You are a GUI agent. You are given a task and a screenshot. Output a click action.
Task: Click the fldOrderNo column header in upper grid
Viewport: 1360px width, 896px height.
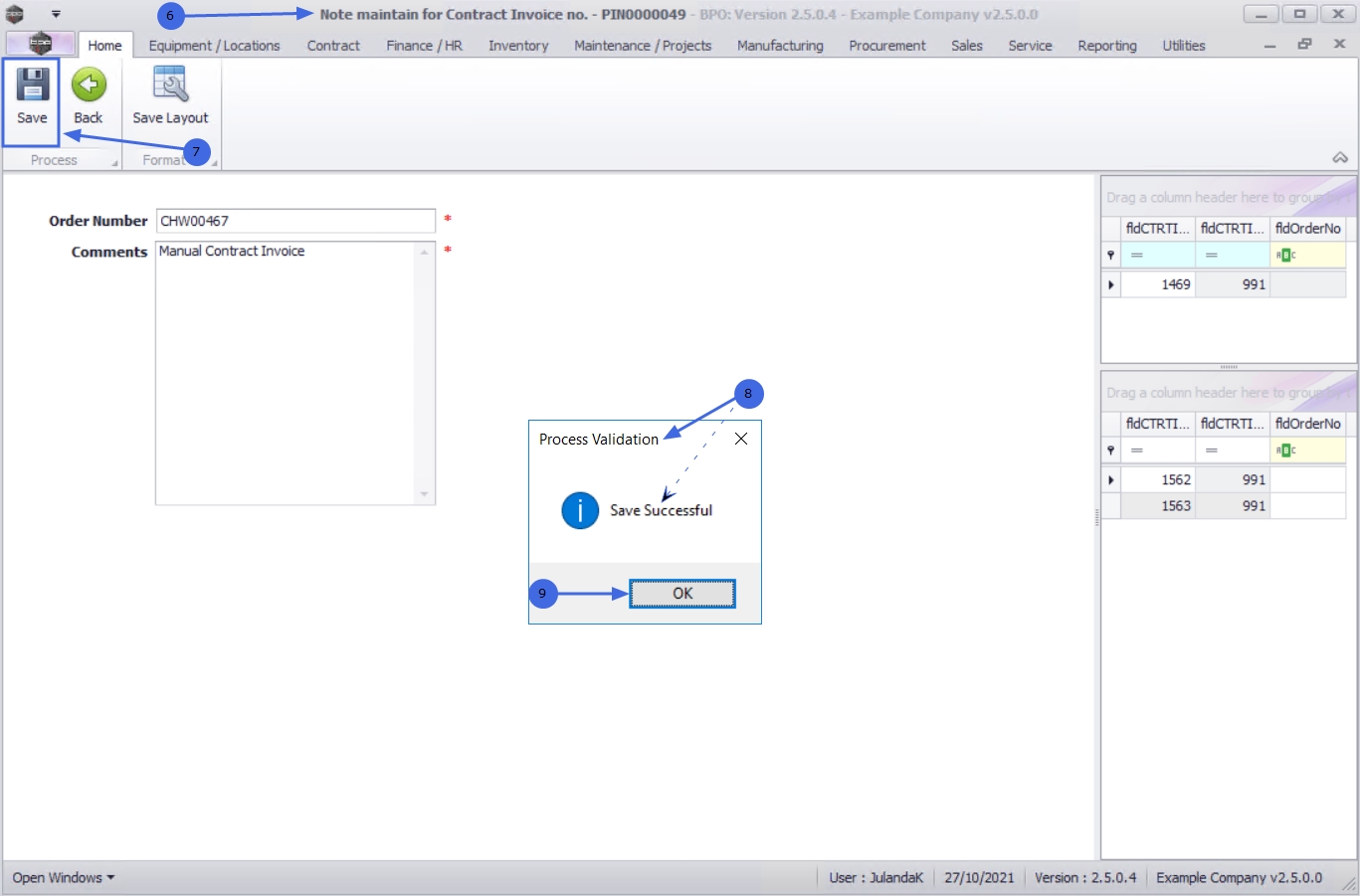point(1307,229)
